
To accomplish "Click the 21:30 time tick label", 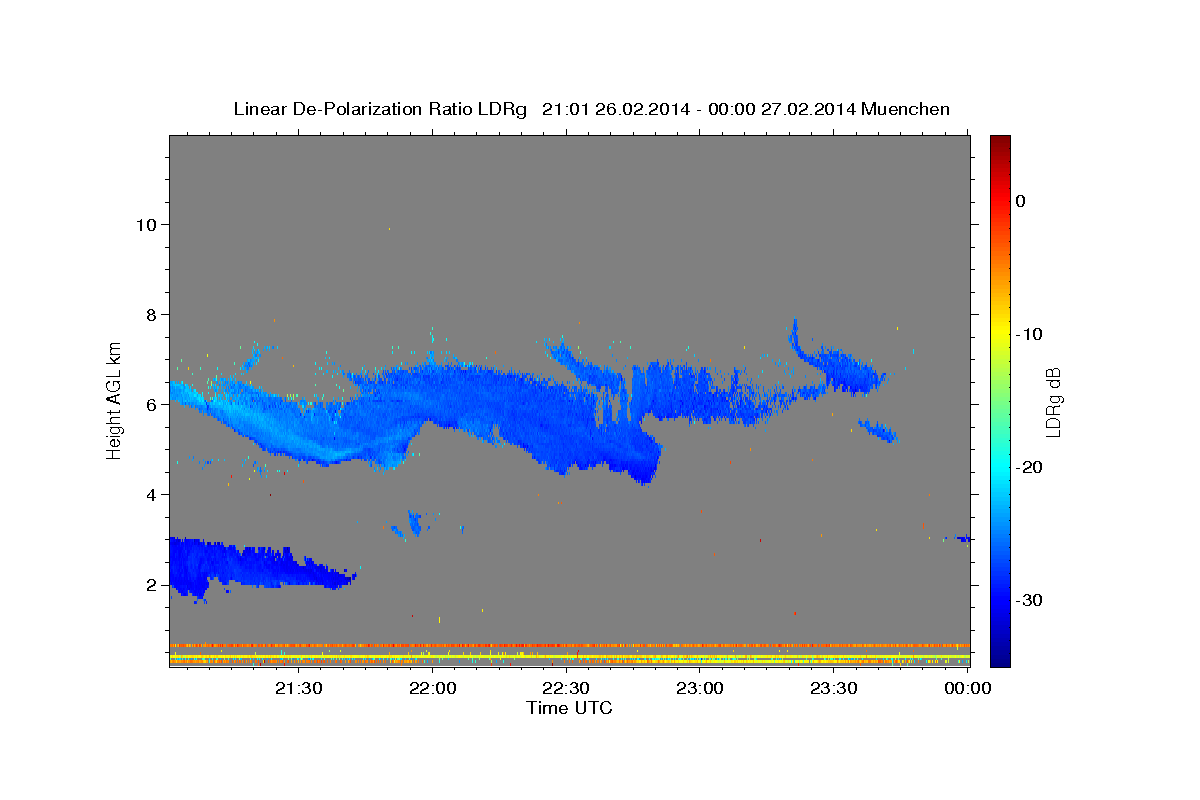I will pyautogui.click(x=299, y=688).
